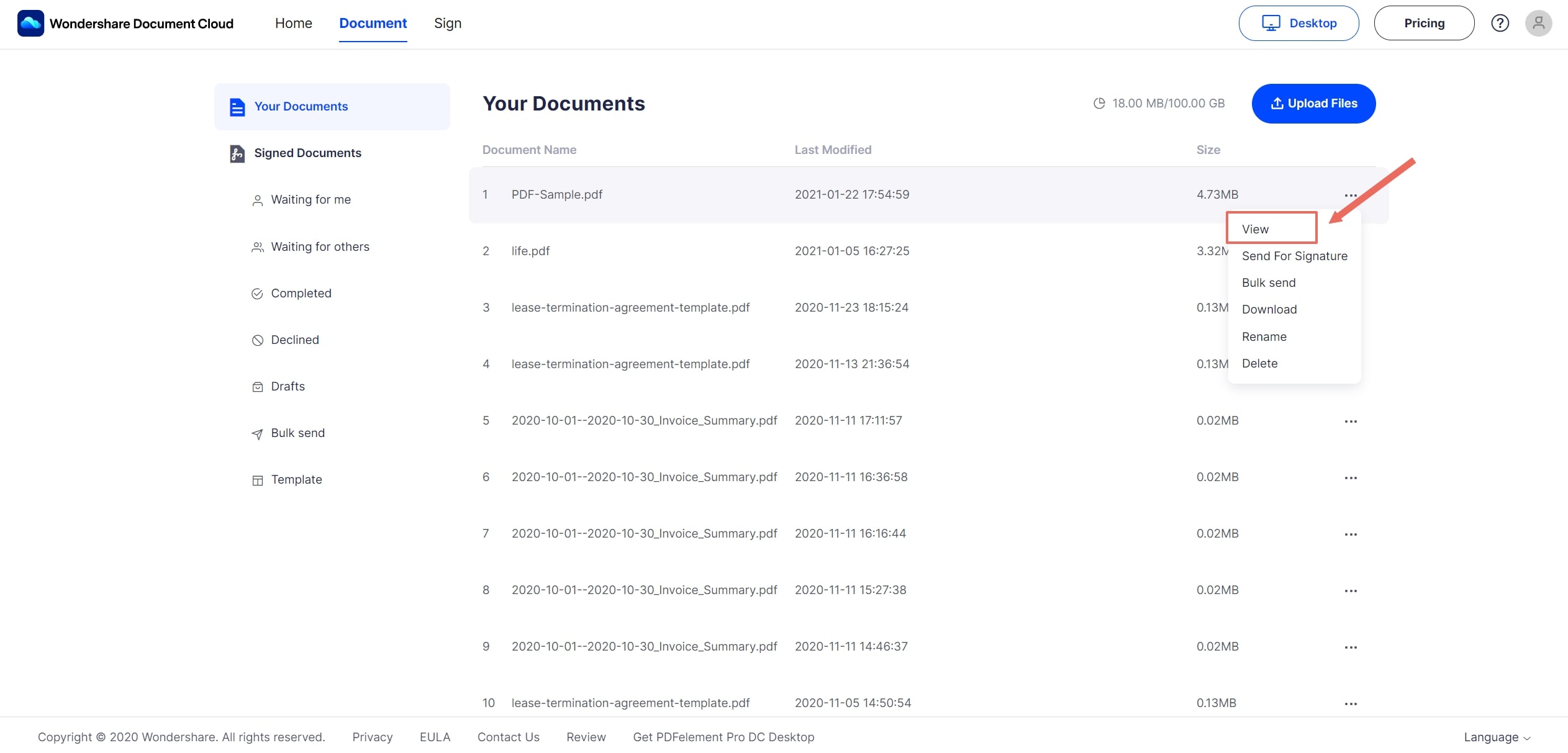
Task: Click the help question mark icon
Action: tap(1500, 24)
